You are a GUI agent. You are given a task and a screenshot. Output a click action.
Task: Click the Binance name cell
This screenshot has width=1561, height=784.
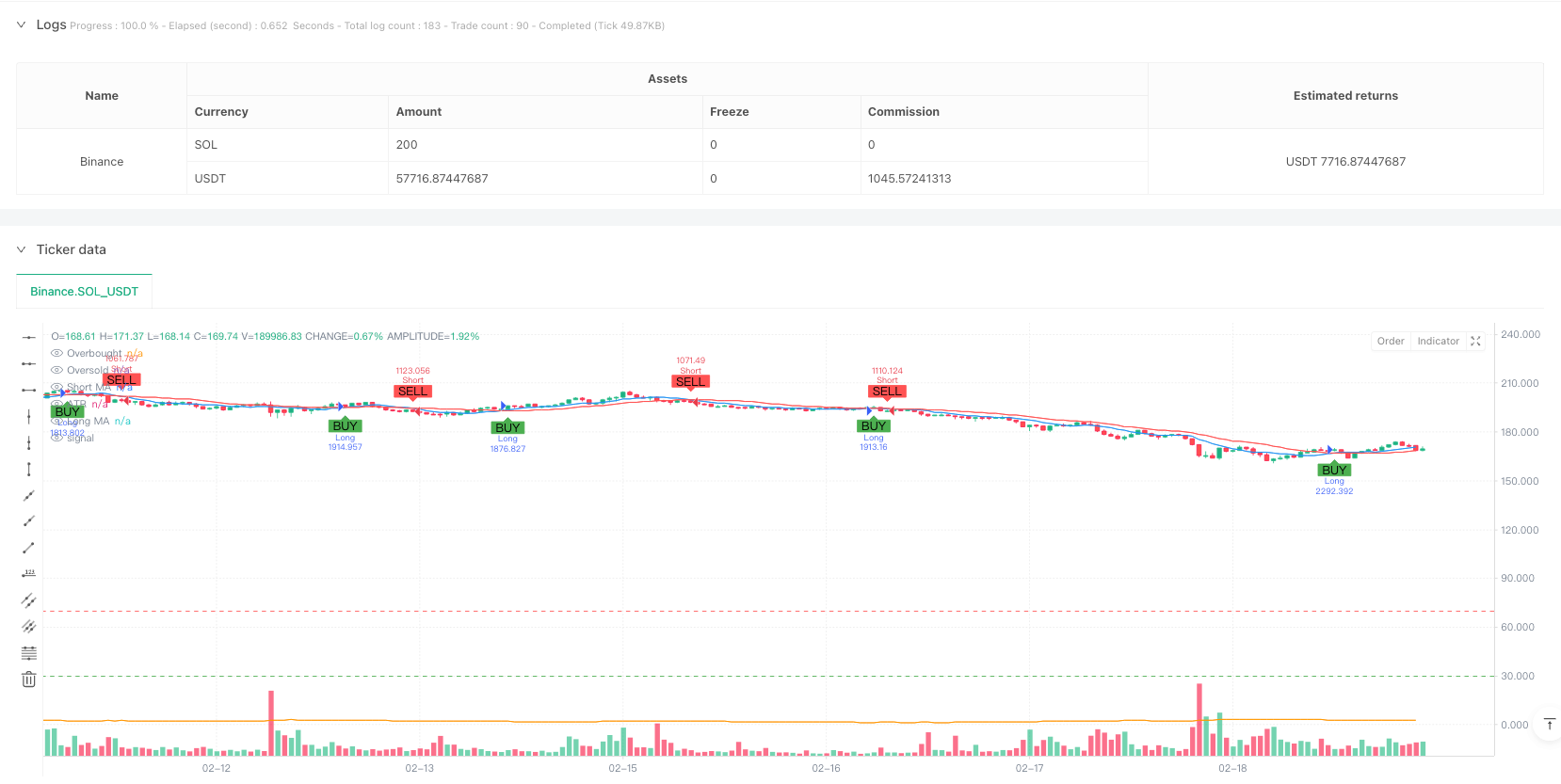[102, 162]
